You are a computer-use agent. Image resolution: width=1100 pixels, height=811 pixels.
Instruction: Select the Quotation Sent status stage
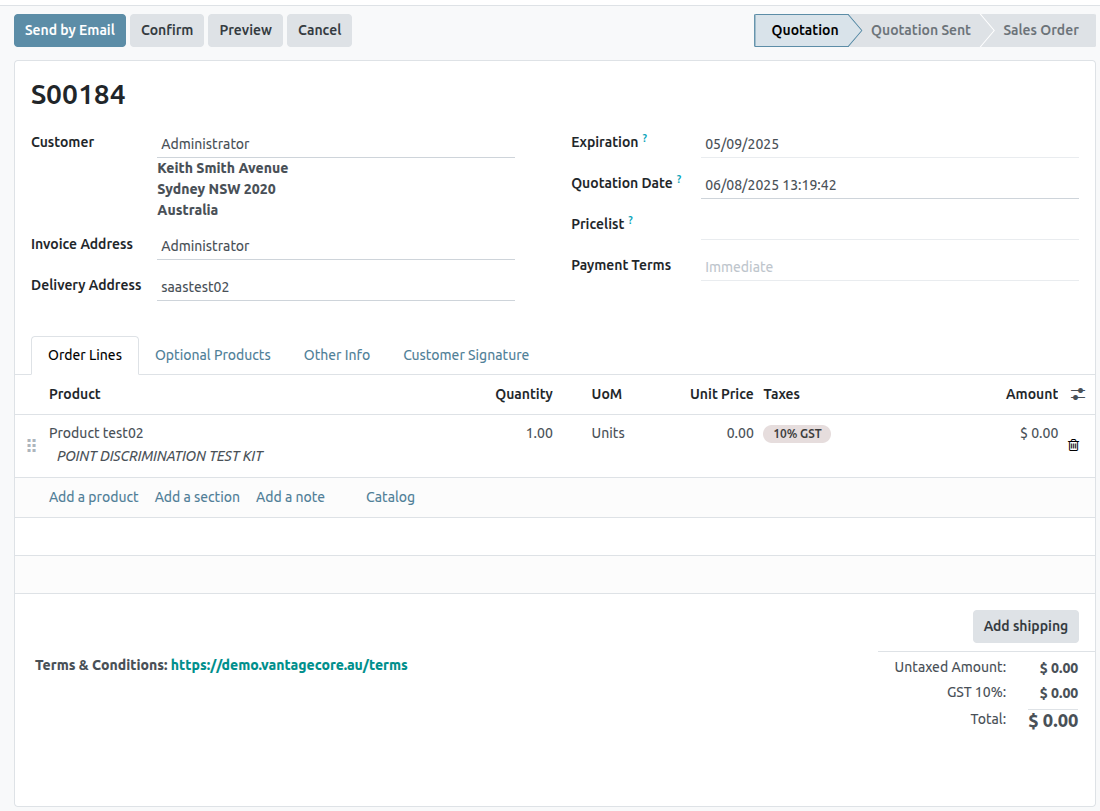click(920, 30)
